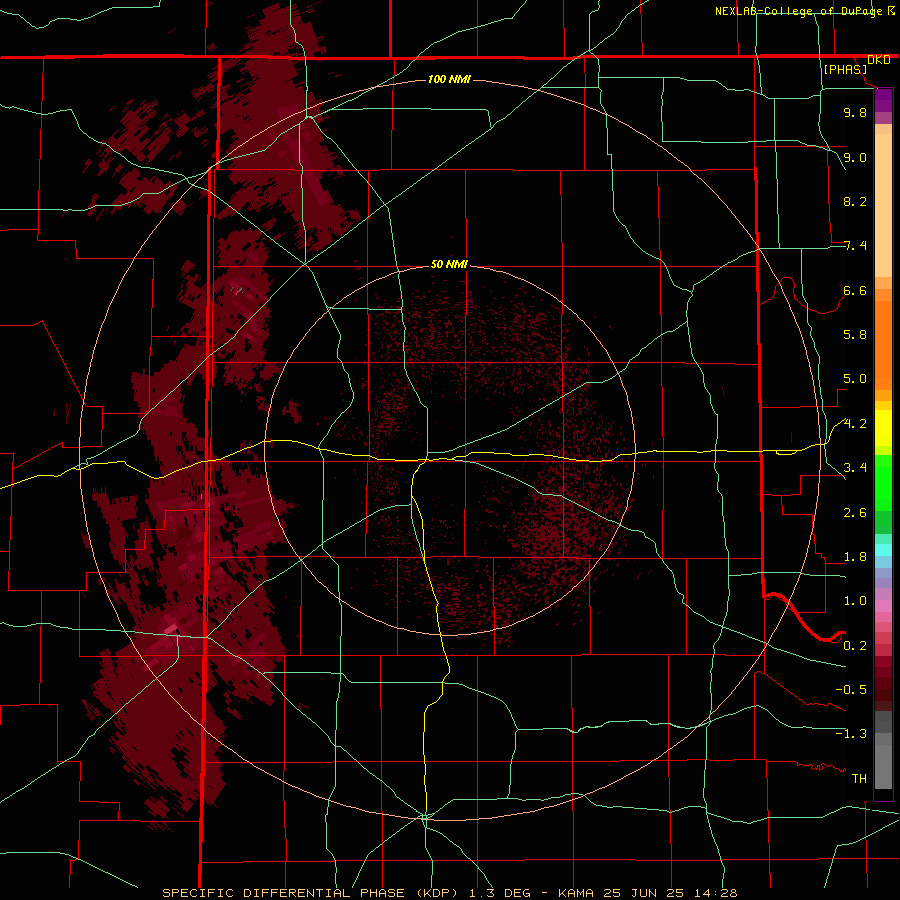900x900 pixels.
Task: Click the purple top segment of color bar
Action: tap(883, 100)
